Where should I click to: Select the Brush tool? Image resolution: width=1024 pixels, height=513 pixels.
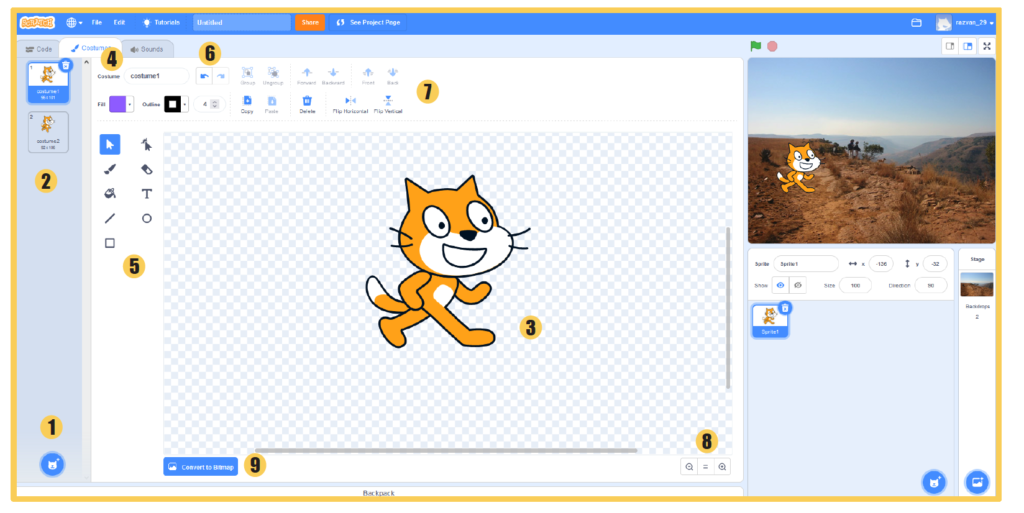pyautogui.click(x=110, y=169)
